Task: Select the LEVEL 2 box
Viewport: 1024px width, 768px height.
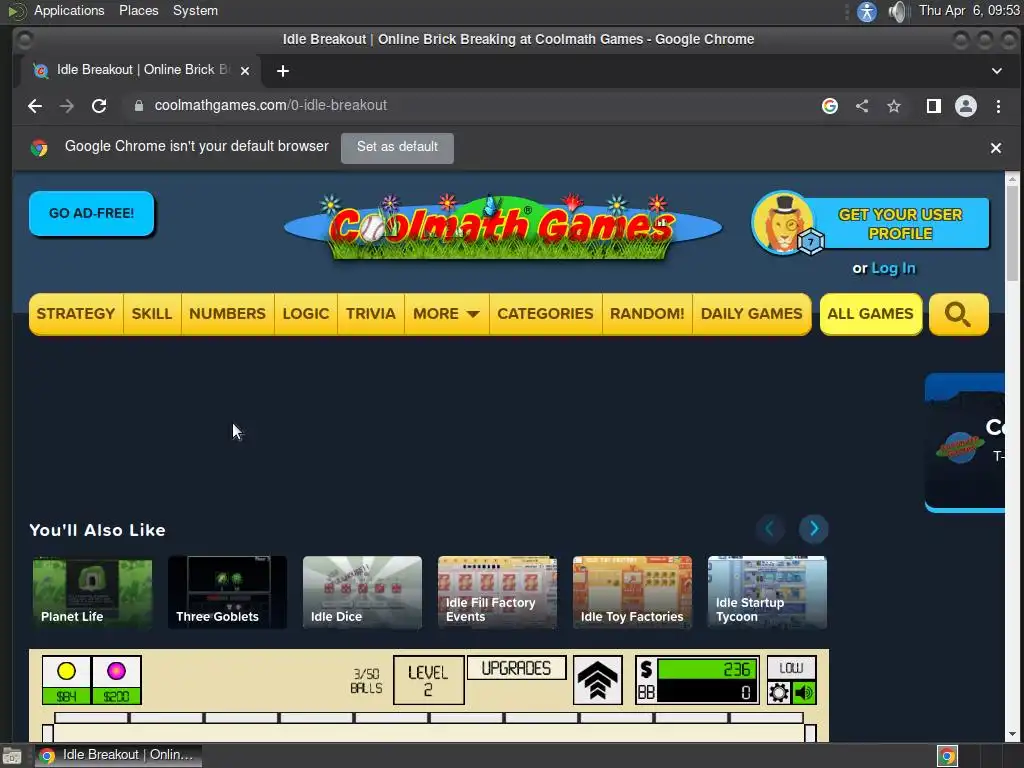Action: (428, 680)
